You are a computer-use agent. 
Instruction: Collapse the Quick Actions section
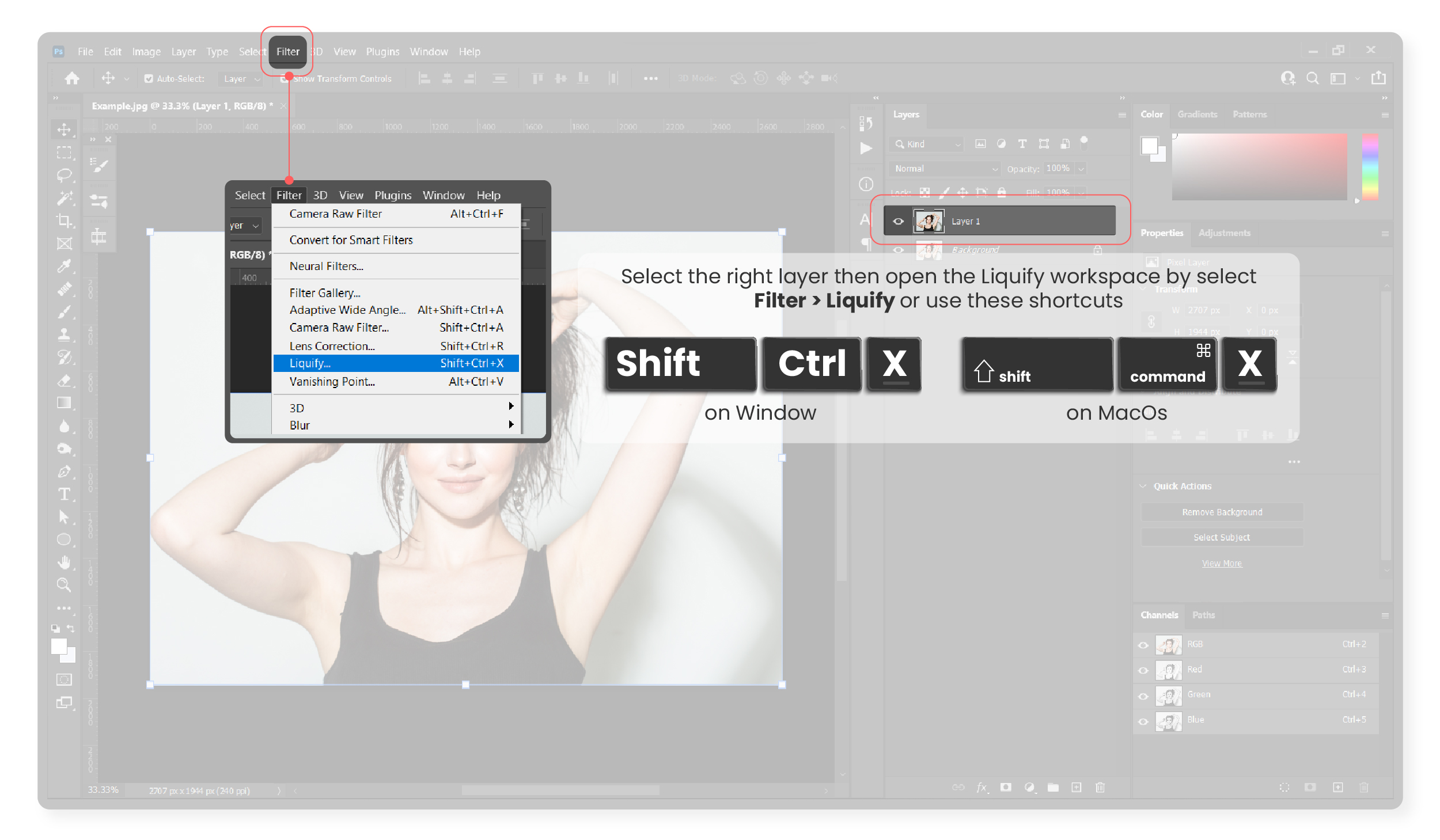coord(1143,486)
